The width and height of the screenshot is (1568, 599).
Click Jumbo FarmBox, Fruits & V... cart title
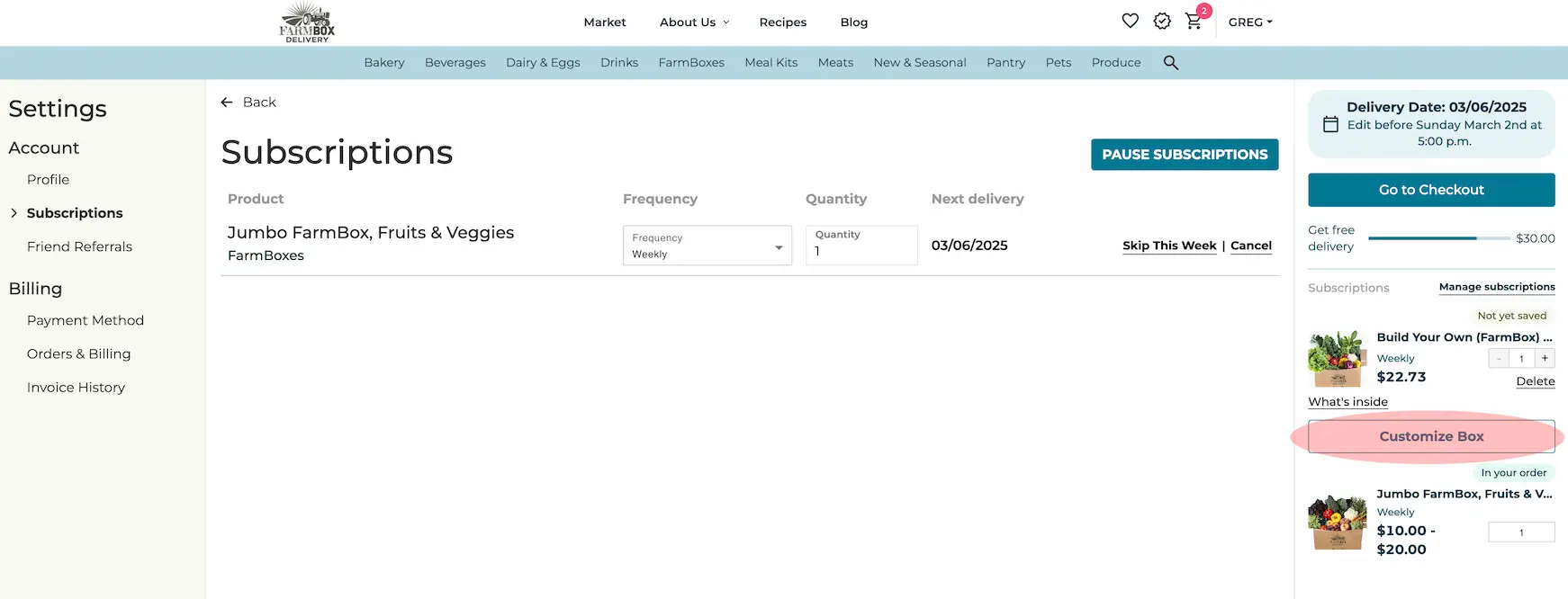point(1464,494)
